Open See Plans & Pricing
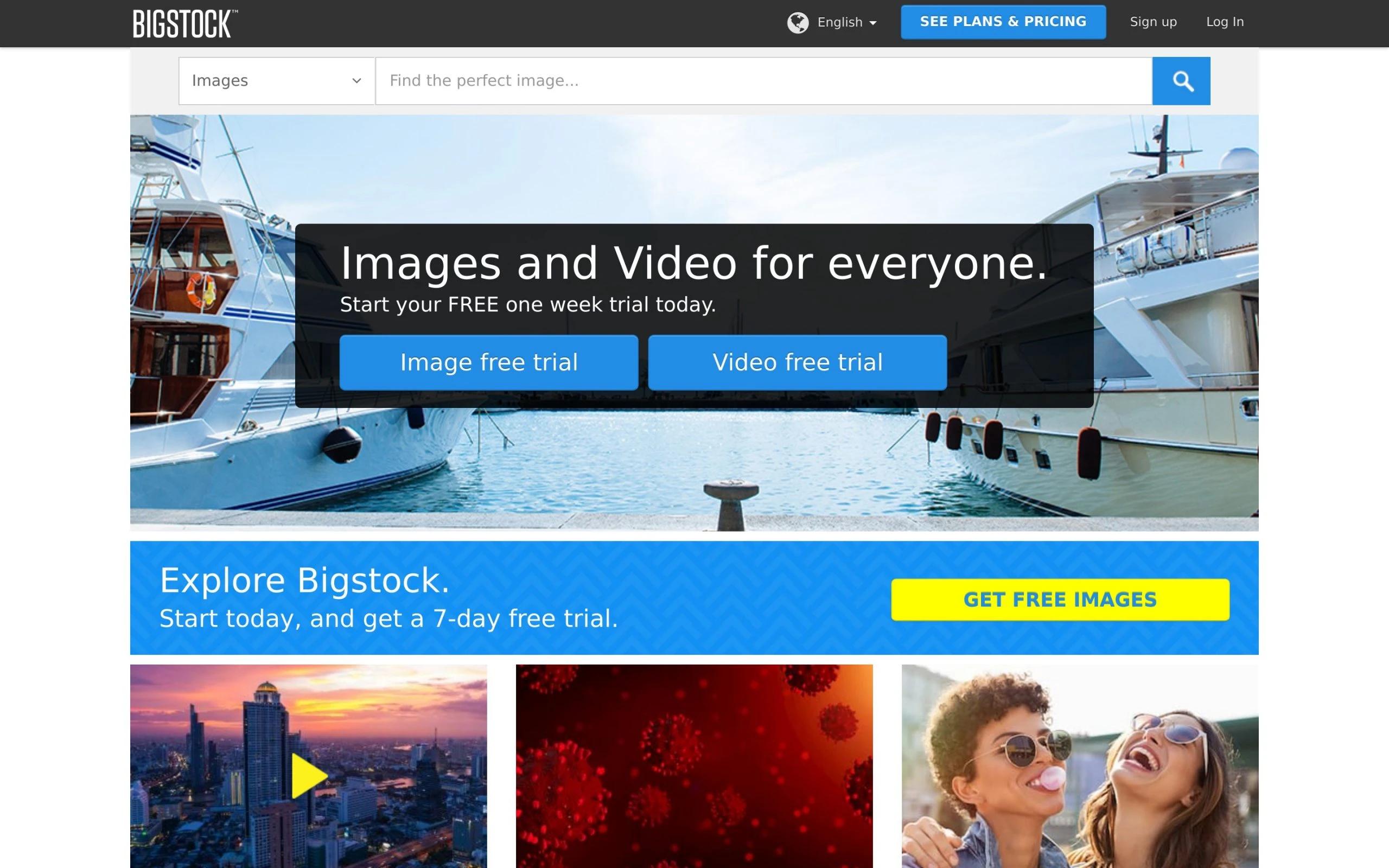 pos(1003,22)
